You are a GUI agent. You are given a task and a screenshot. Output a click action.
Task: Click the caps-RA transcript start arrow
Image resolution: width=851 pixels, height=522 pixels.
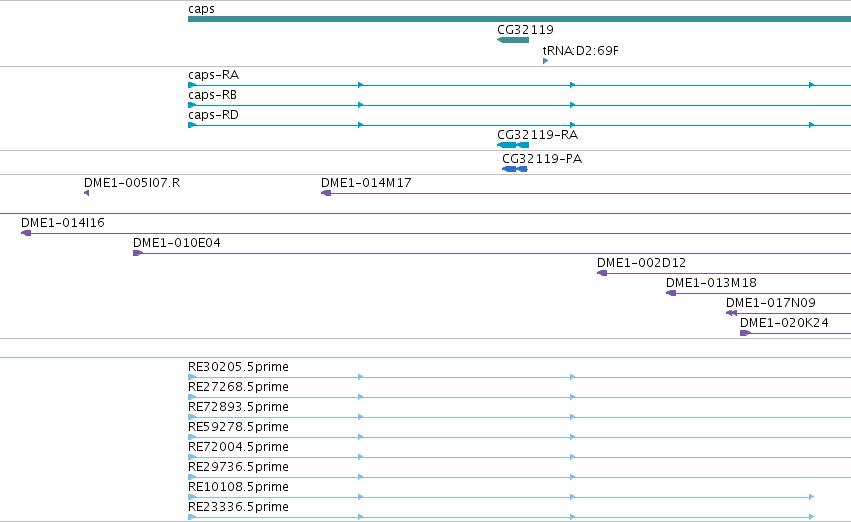point(192,85)
